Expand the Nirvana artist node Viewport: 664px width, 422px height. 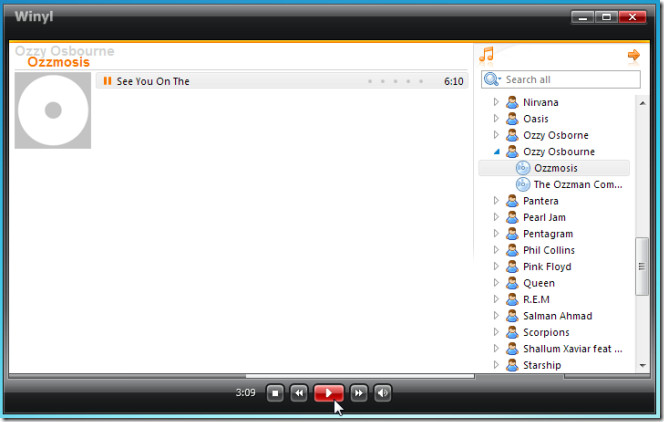point(496,102)
